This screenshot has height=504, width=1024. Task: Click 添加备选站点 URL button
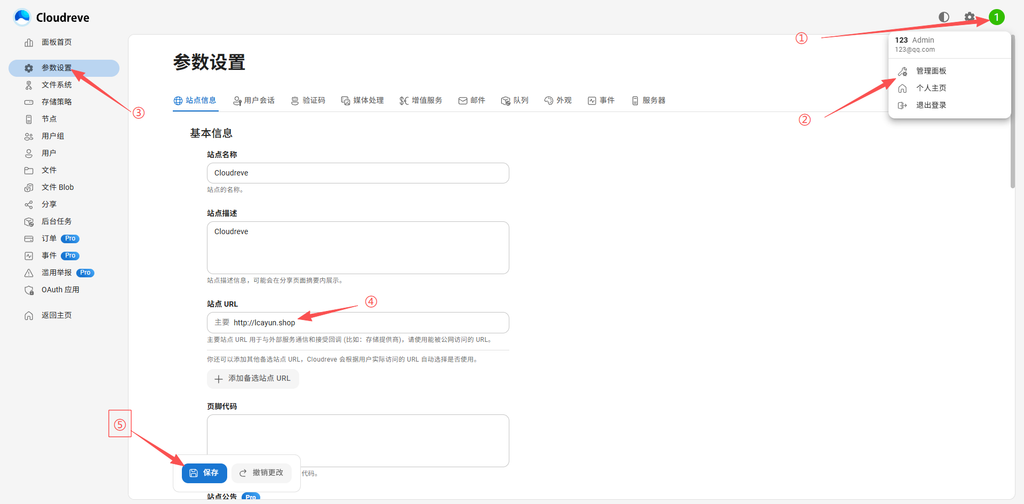(x=253, y=379)
